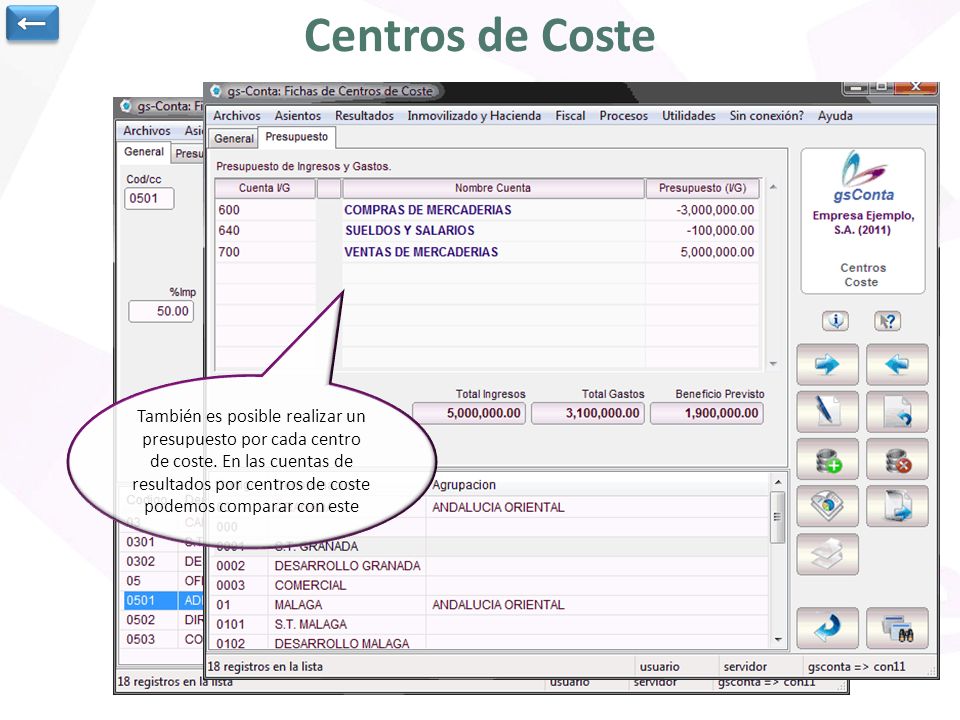The width and height of the screenshot is (960, 720).
Task: Open the Asientos menu
Action: (x=298, y=116)
